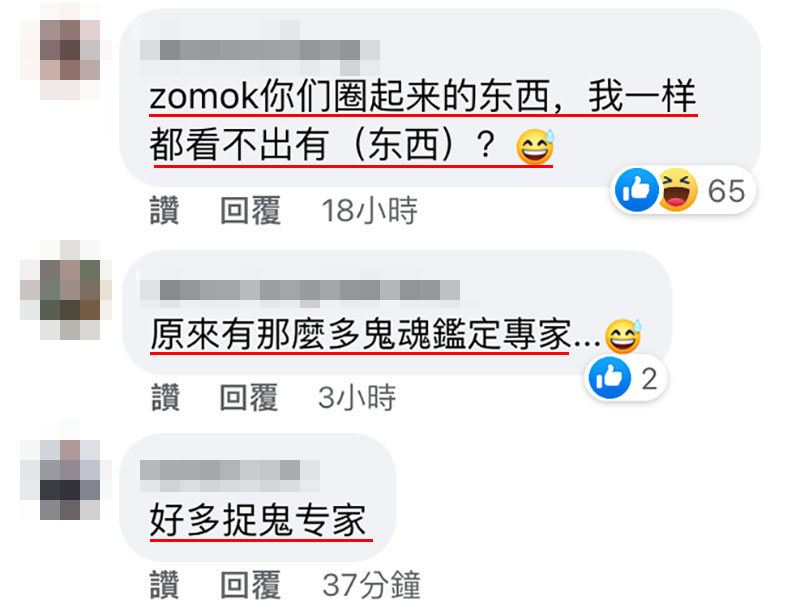Reply to the 好多捉鬼专家 comment via 回覆

[x=250, y=584]
